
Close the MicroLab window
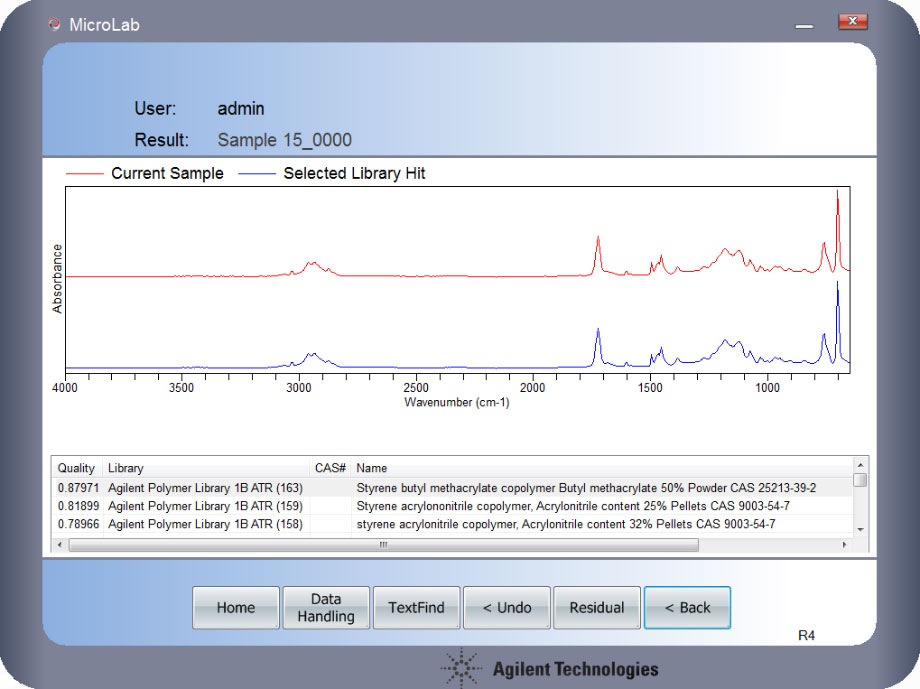click(x=852, y=22)
